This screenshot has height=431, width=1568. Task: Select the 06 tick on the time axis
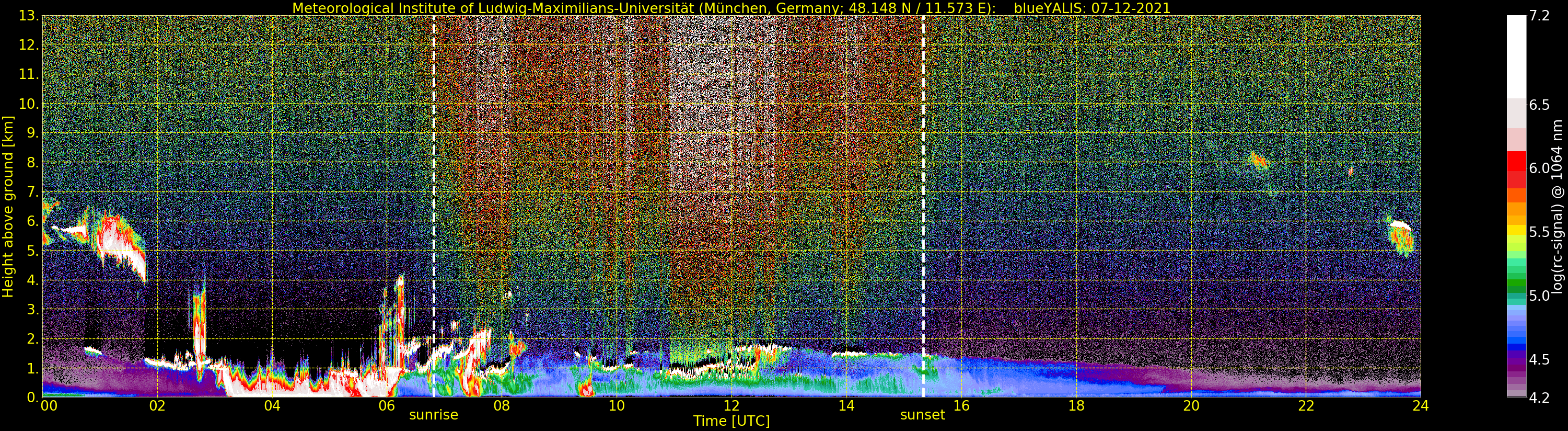click(387, 405)
